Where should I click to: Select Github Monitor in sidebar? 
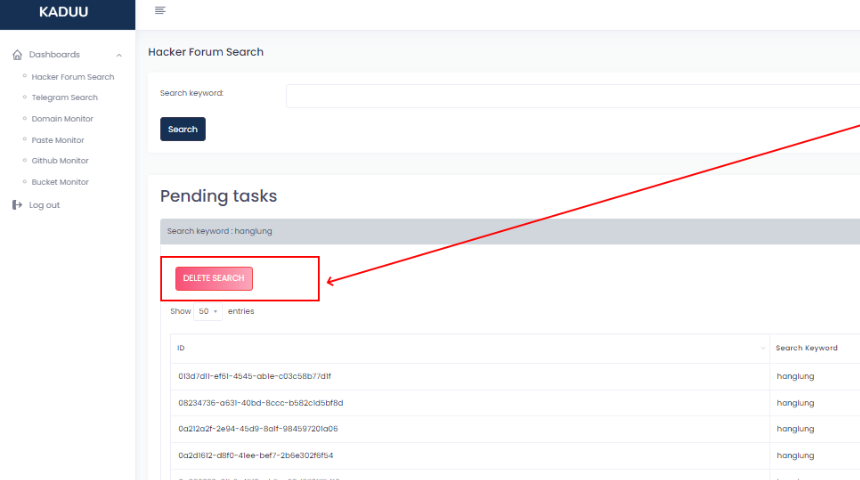pos(60,161)
